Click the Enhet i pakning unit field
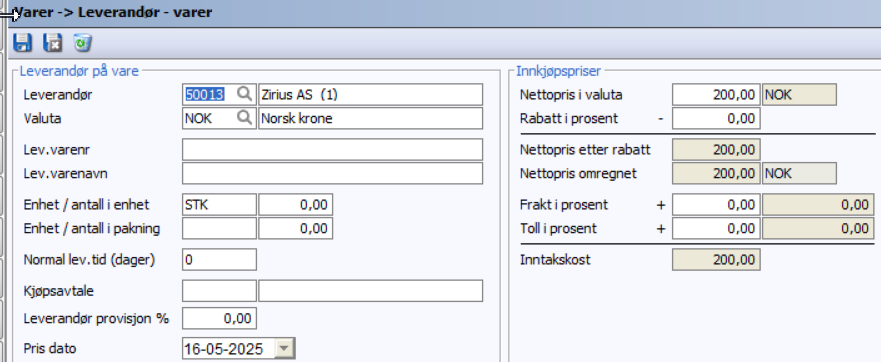881x362 pixels. tap(219, 229)
